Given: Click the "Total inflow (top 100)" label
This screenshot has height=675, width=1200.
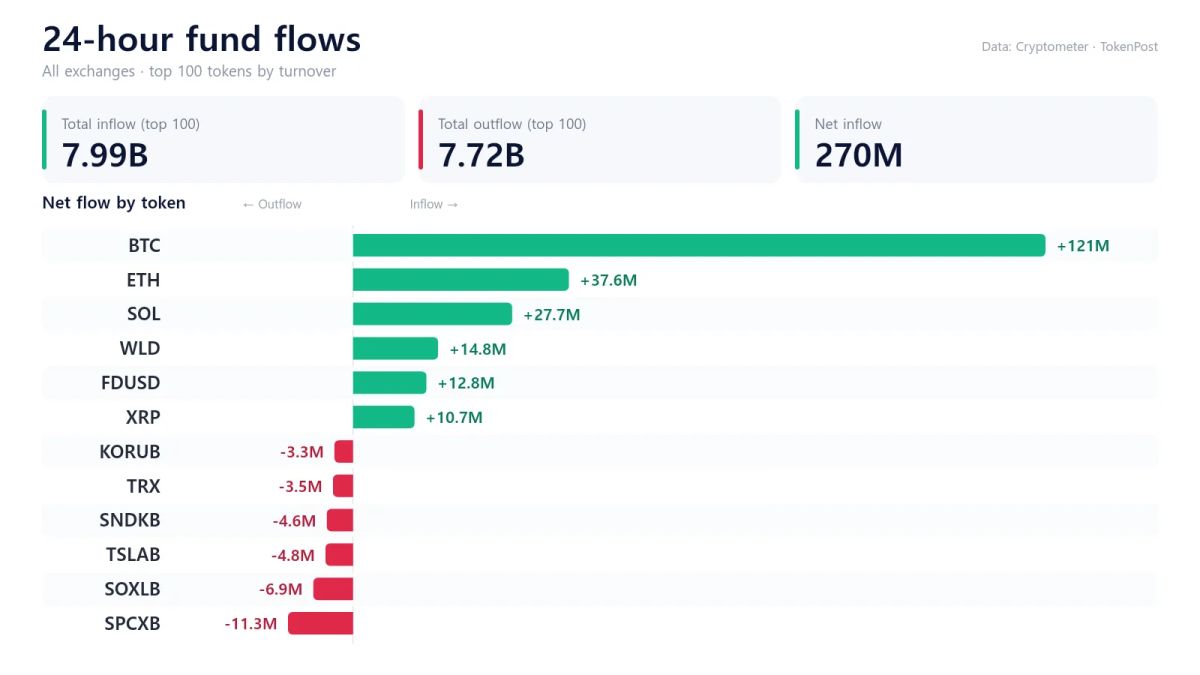Looking at the screenshot, I should click(x=131, y=124).
